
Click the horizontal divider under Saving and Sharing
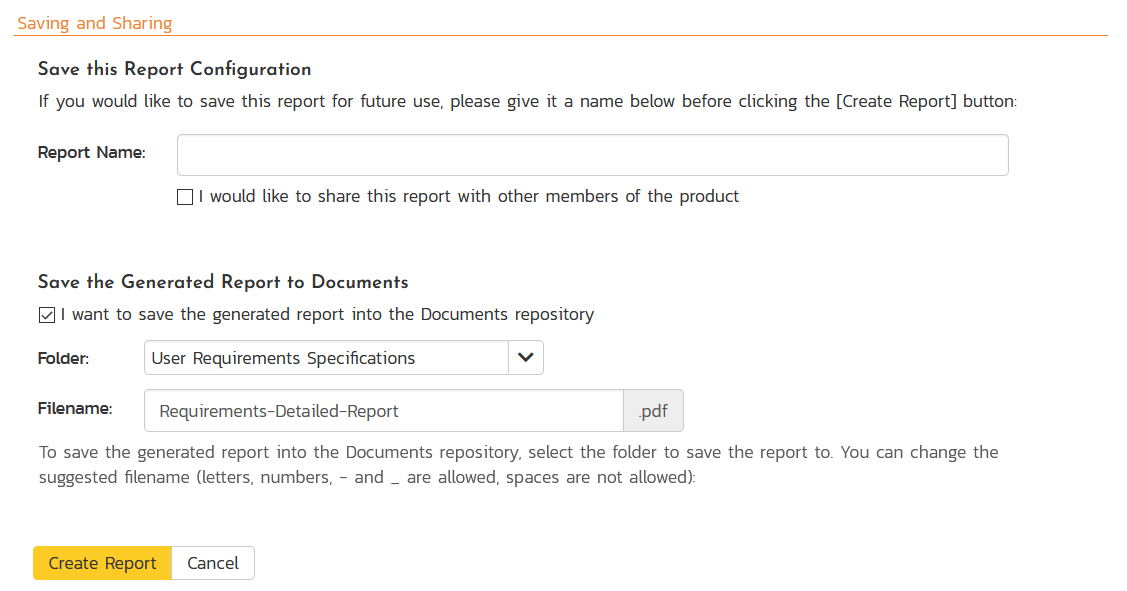pos(560,36)
